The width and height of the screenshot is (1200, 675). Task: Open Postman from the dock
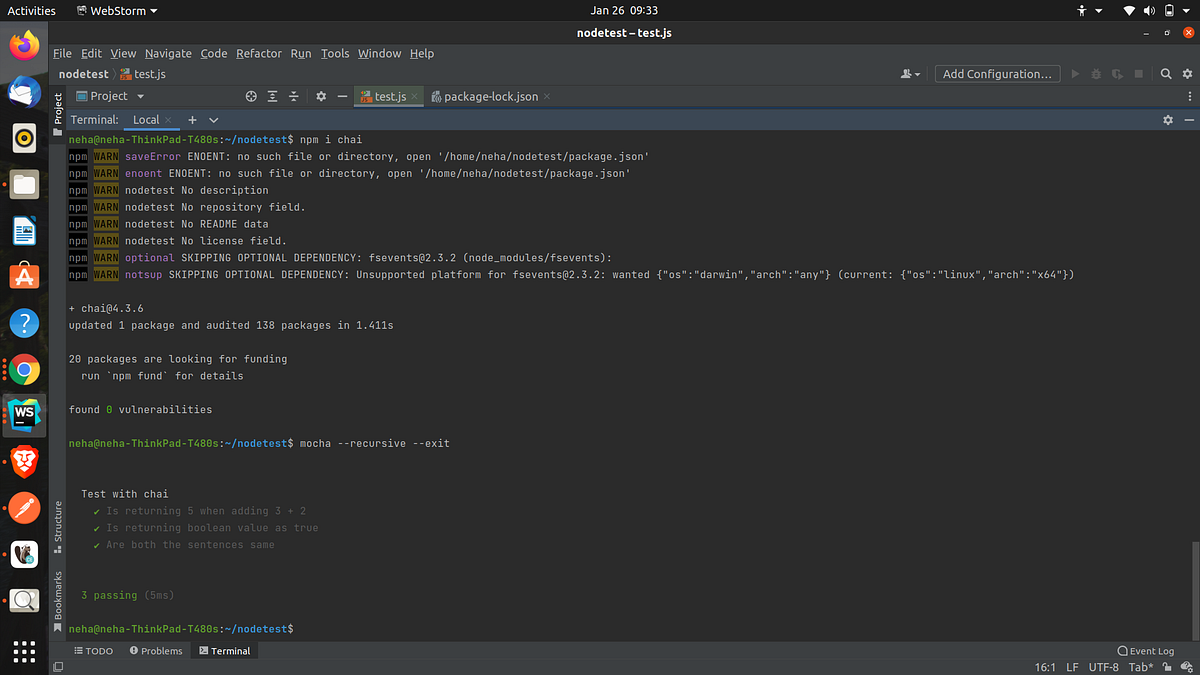coord(24,508)
